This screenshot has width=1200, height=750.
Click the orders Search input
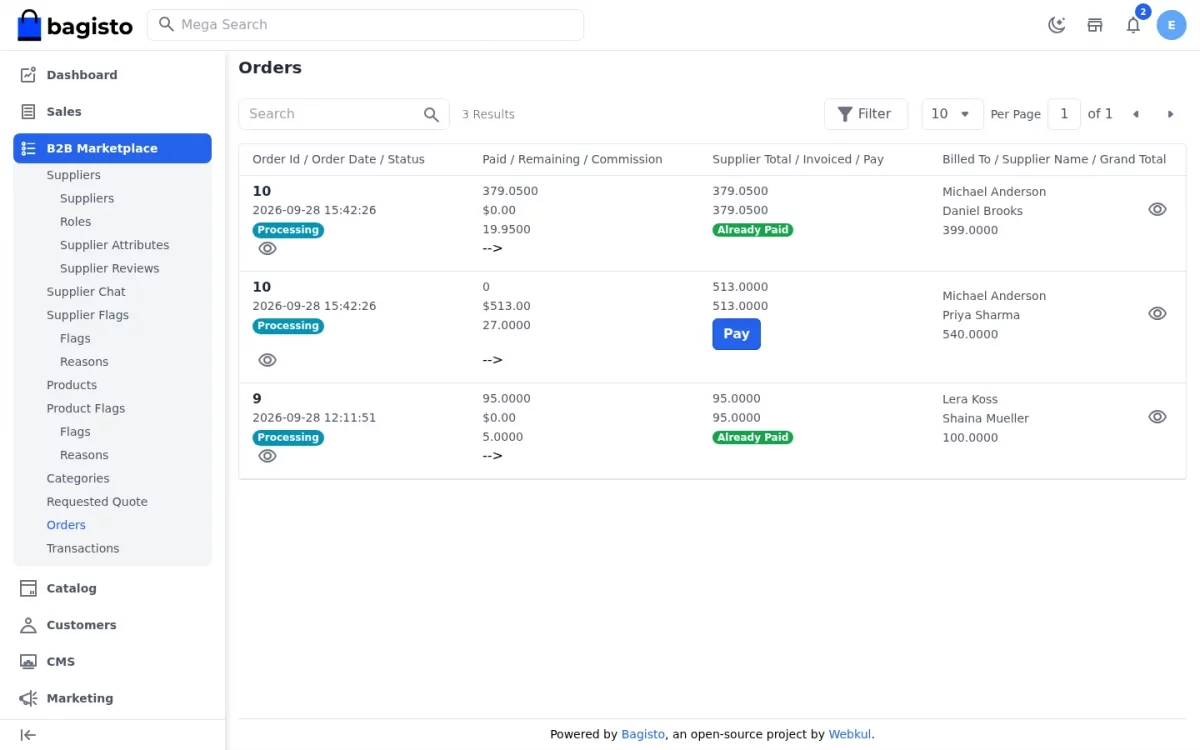344,114
